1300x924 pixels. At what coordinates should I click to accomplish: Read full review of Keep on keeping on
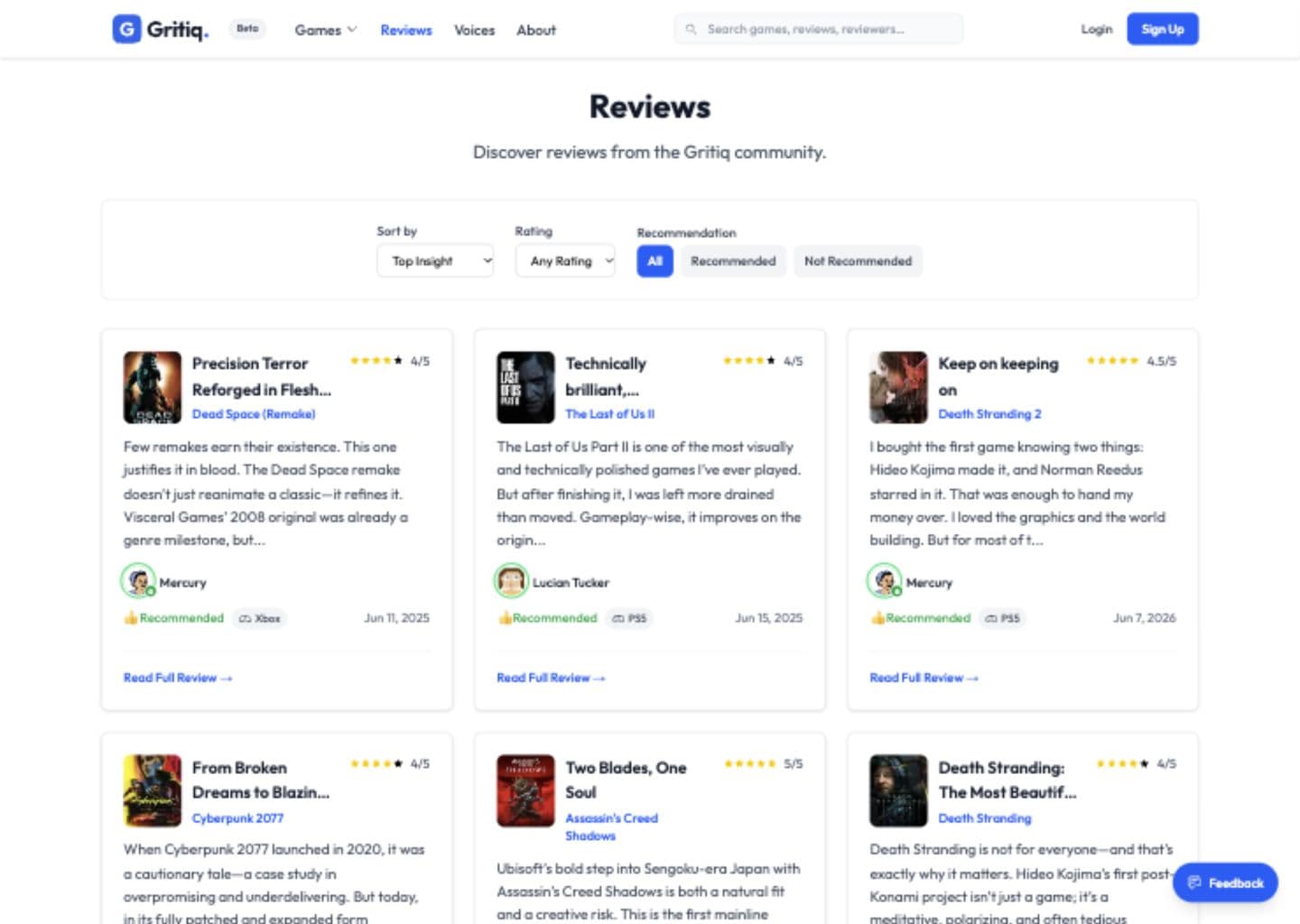pyautogui.click(x=924, y=678)
